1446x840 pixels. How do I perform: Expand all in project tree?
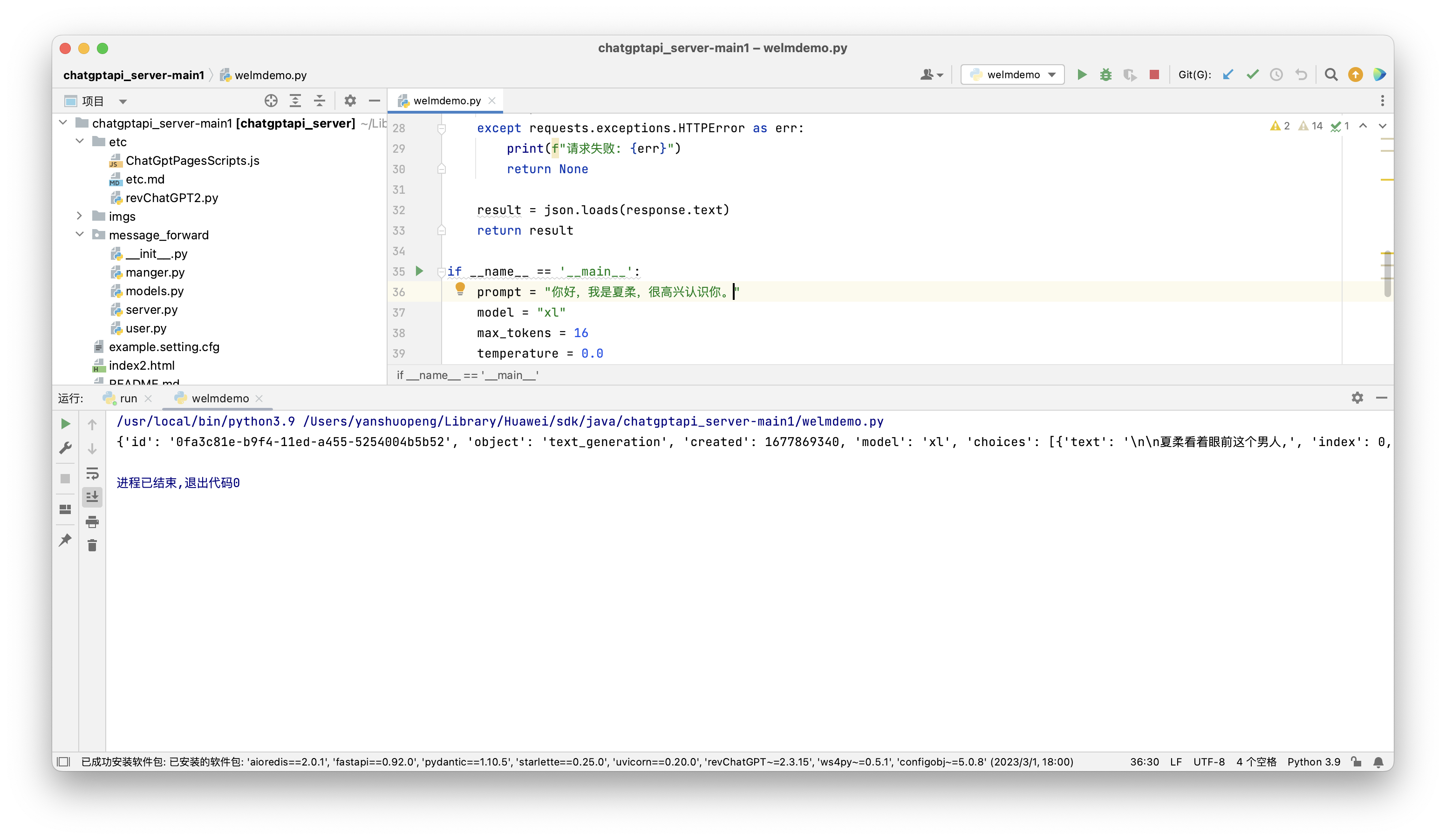coord(295,101)
